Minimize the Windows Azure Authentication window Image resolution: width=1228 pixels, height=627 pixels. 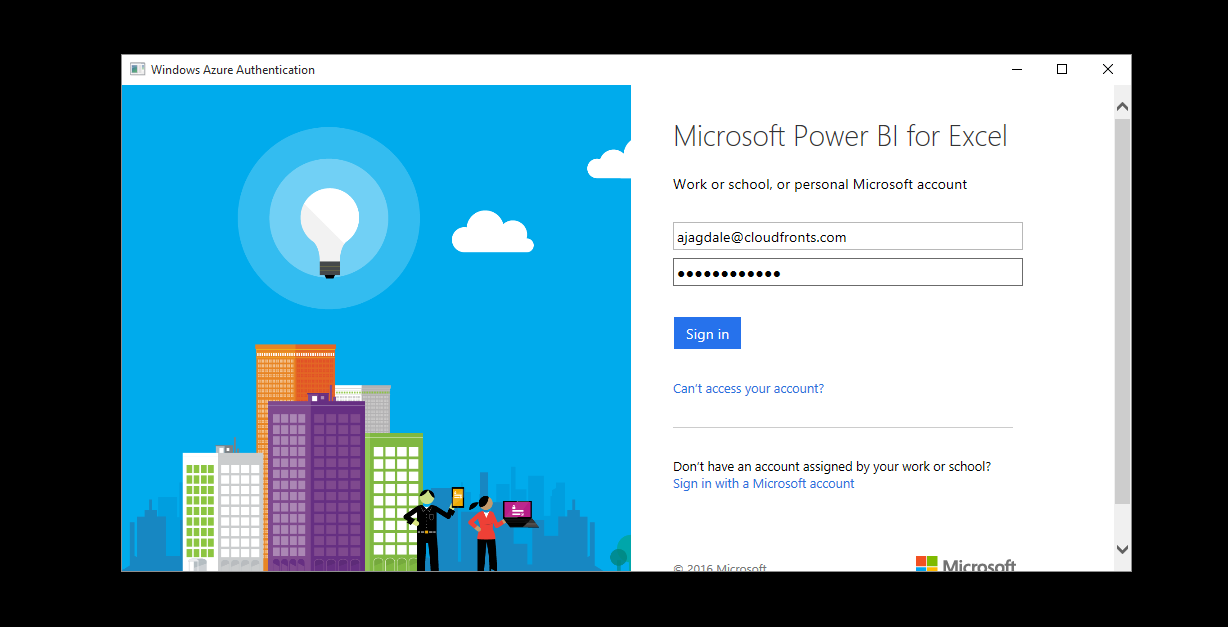1016,70
